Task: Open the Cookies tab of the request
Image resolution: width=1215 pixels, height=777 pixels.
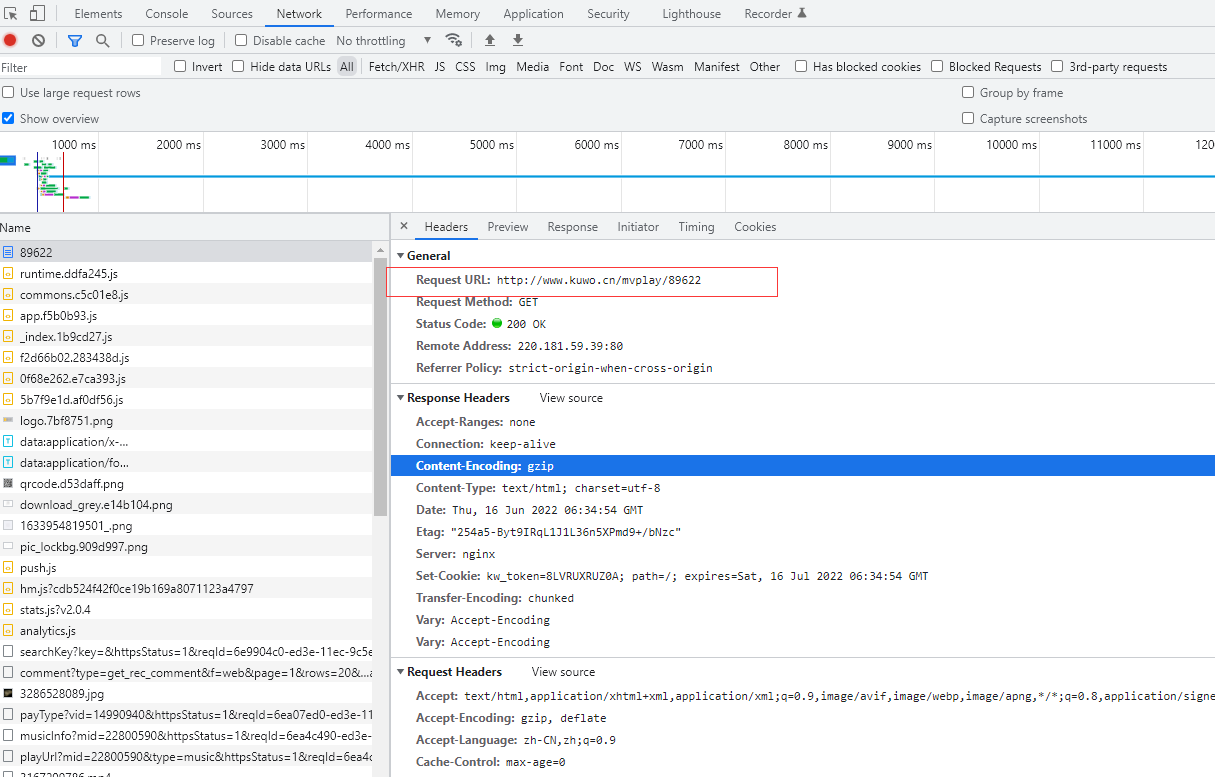Action: point(755,227)
